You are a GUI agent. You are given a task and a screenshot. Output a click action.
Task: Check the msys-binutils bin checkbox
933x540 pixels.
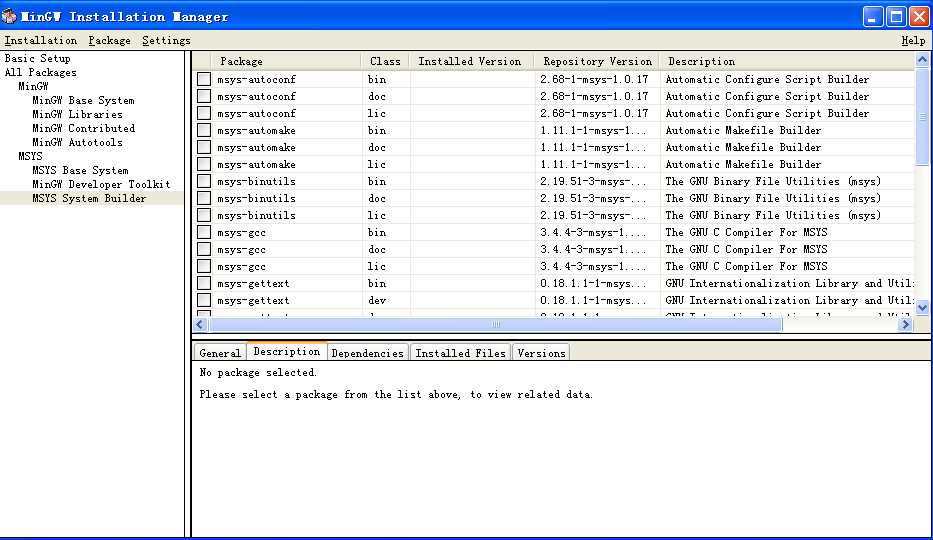204,181
